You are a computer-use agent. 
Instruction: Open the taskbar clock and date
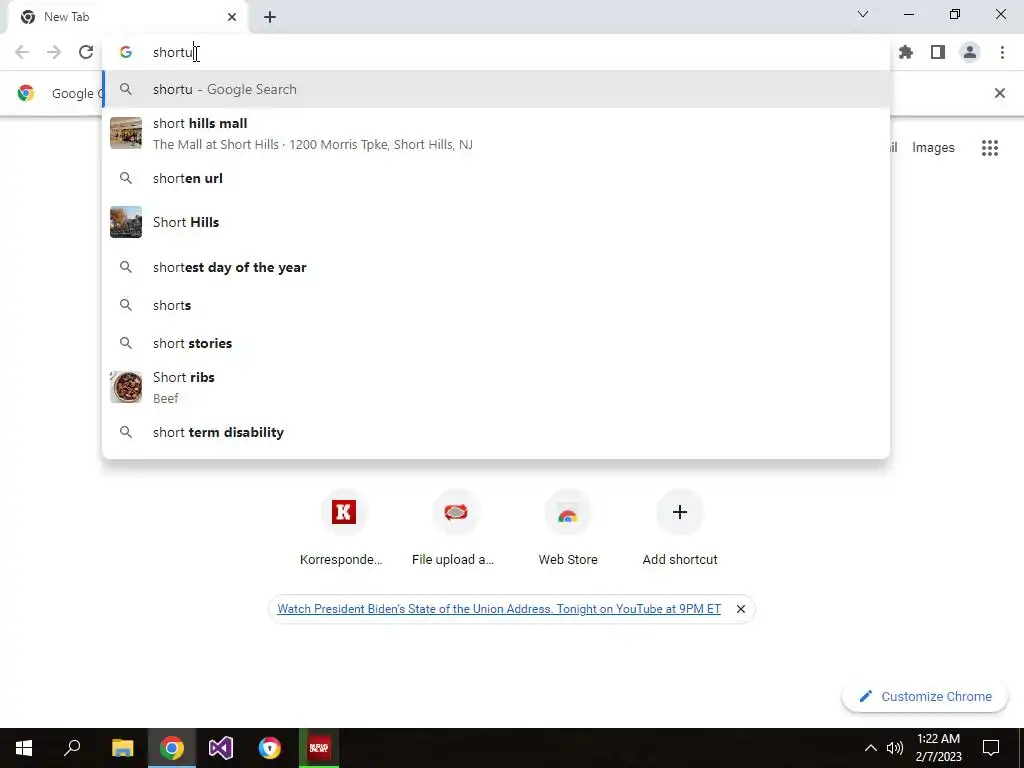(938, 748)
